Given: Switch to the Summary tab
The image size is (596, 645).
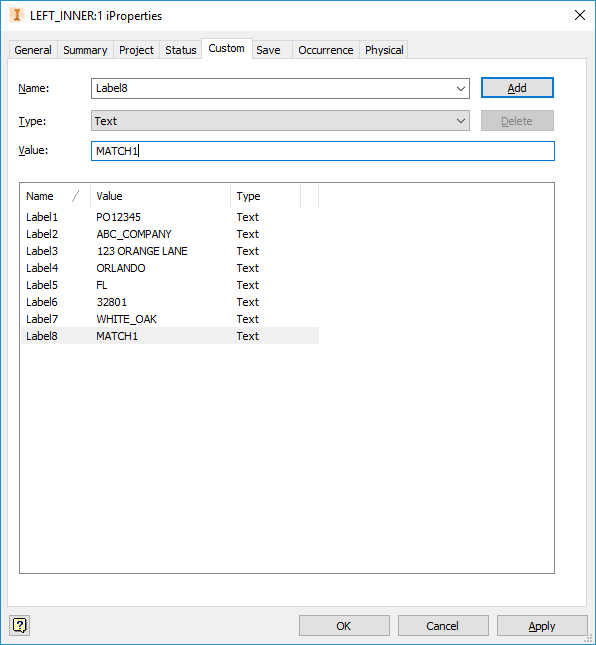Looking at the screenshot, I should click(85, 50).
